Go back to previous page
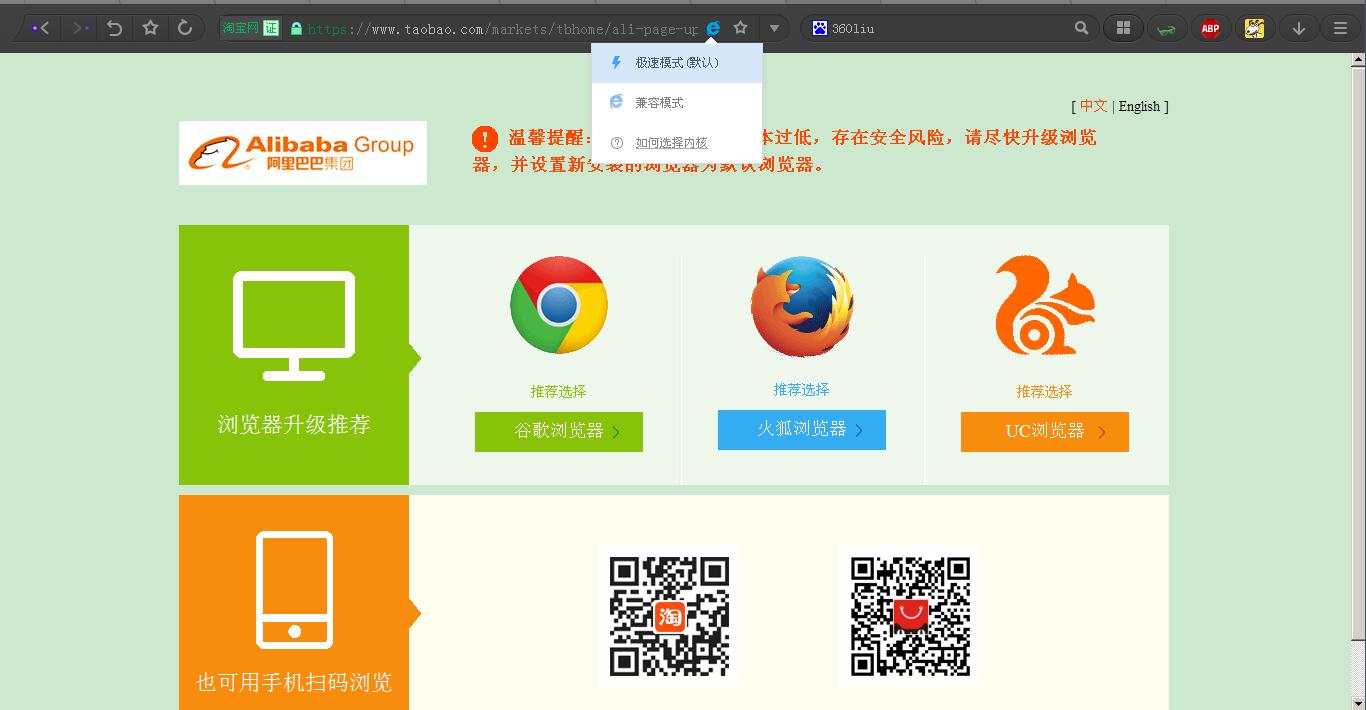The height and width of the screenshot is (710, 1366). (x=40, y=28)
